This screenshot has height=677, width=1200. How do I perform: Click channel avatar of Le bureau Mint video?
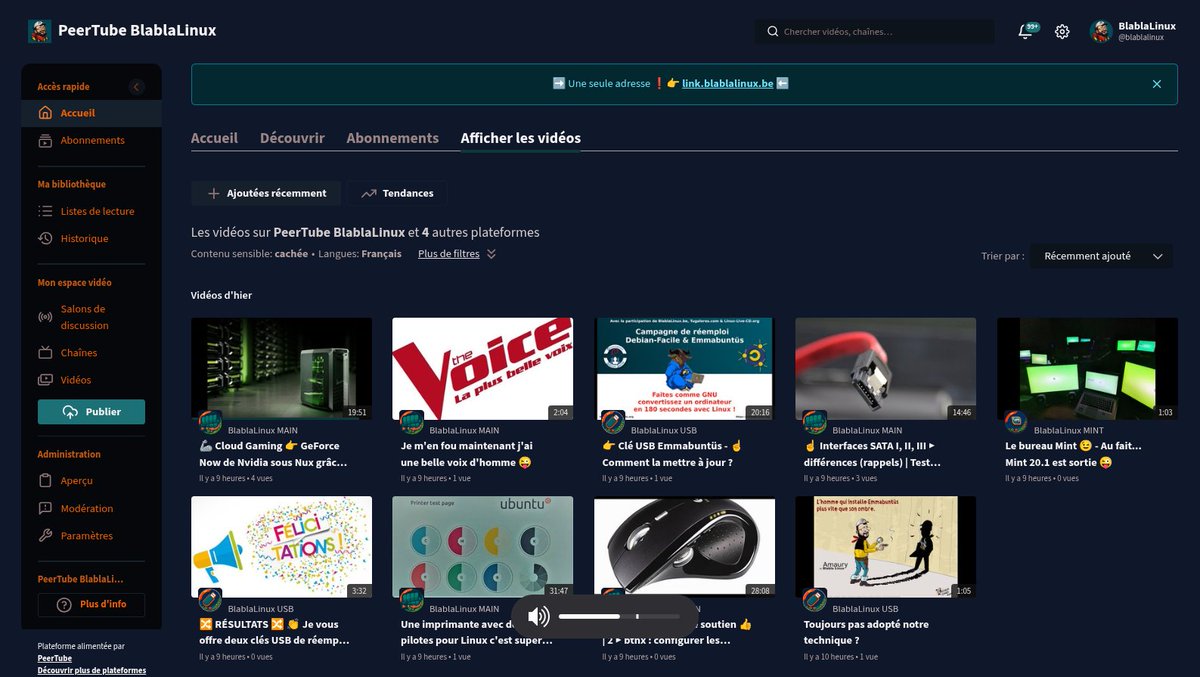1016,422
